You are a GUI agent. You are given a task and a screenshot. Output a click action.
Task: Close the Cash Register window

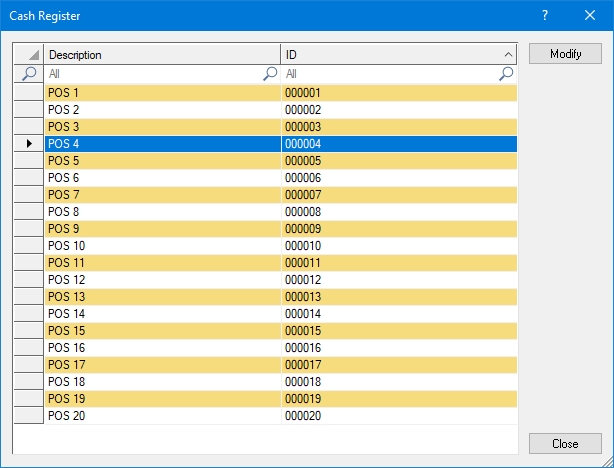590,16
